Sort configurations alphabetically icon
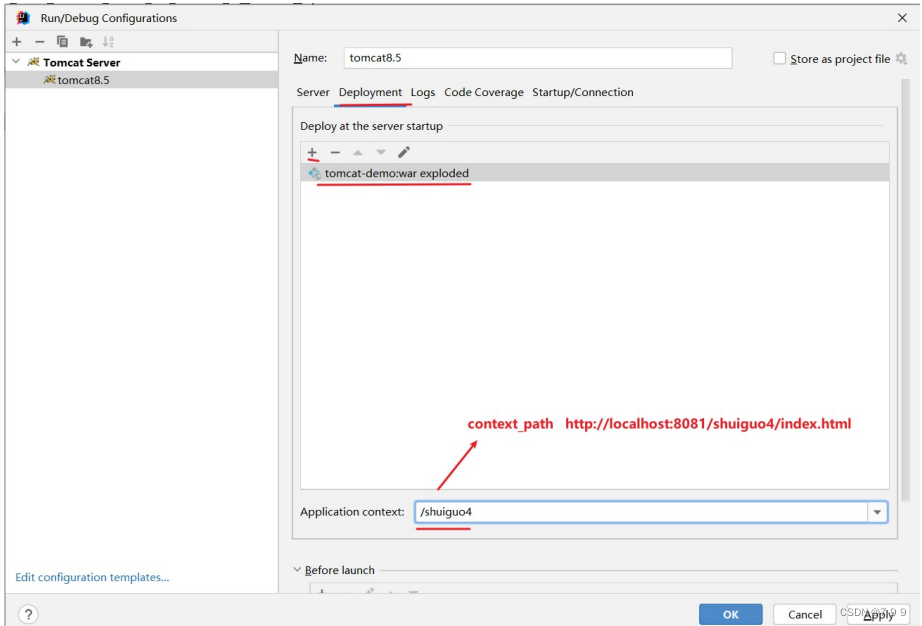Viewport: 922px width, 626px height. pos(108,42)
